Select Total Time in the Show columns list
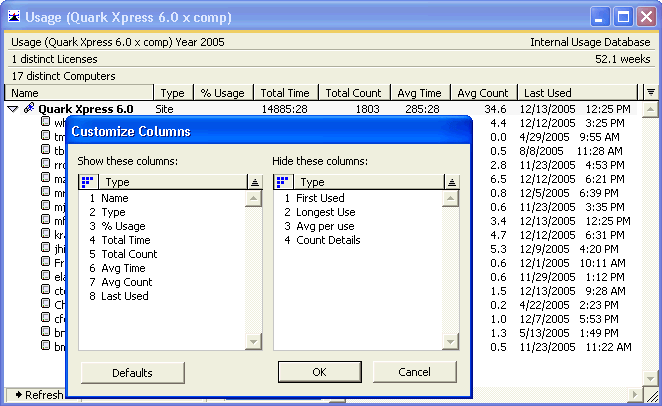The height and width of the screenshot is (406, 662). pyautogui.click(x=126, y=240)
